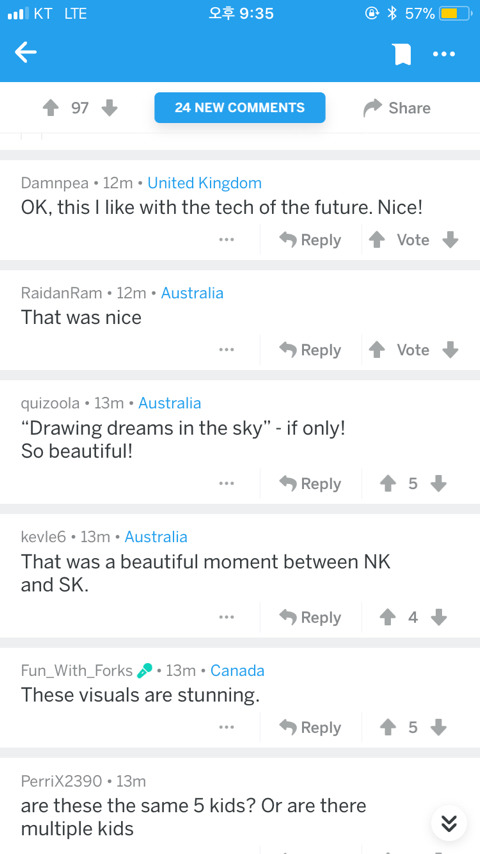Share this post
This screenshot has height=854, width=480.
(397, 108)
